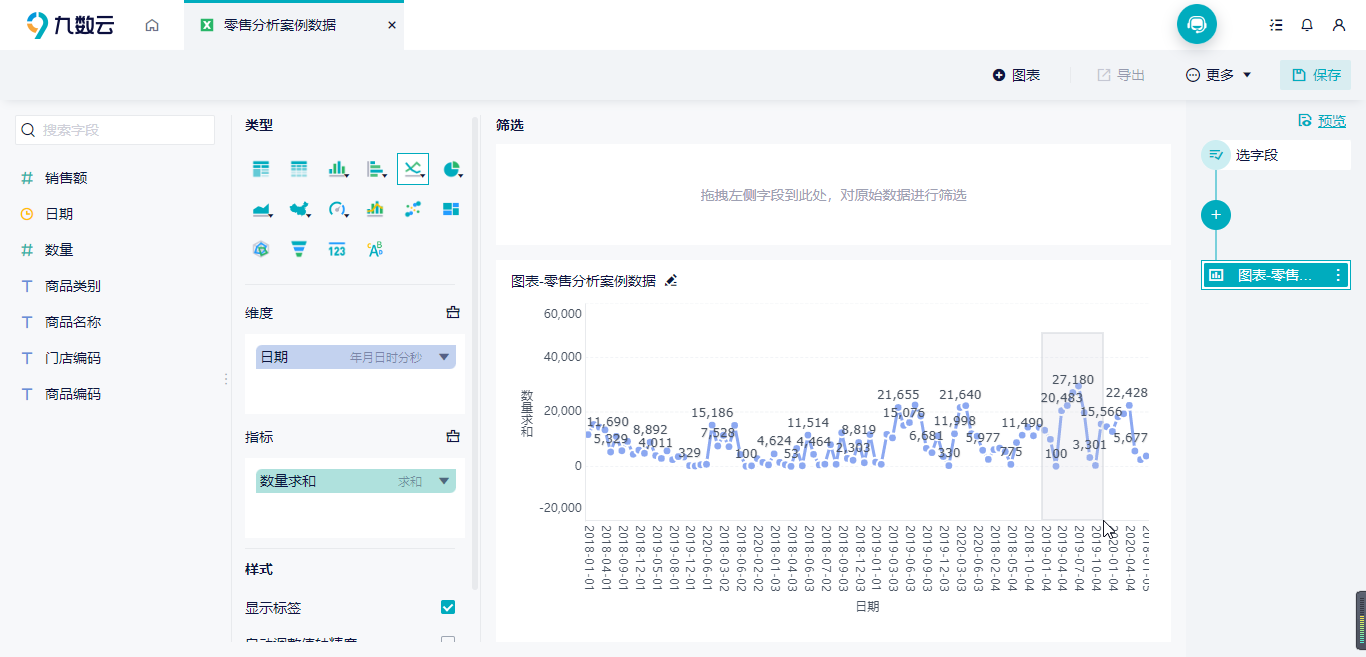Image resolution: width=1366 pixels, height=657 pixels.
Task: Go to the home tab
Action: (x=152, y=25)
